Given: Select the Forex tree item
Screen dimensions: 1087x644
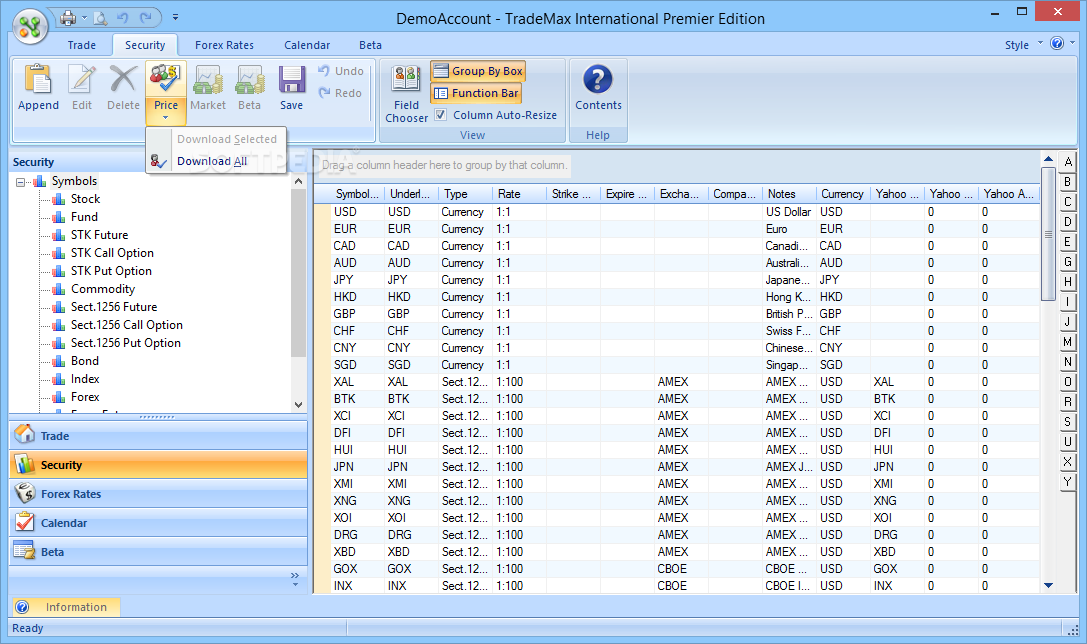Looking at the screenshot, I should tap(85, 397).
